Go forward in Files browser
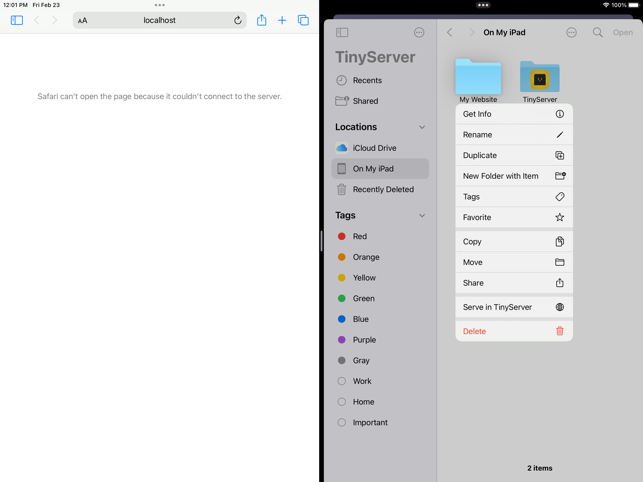643x482 pixels. [471, 32]
